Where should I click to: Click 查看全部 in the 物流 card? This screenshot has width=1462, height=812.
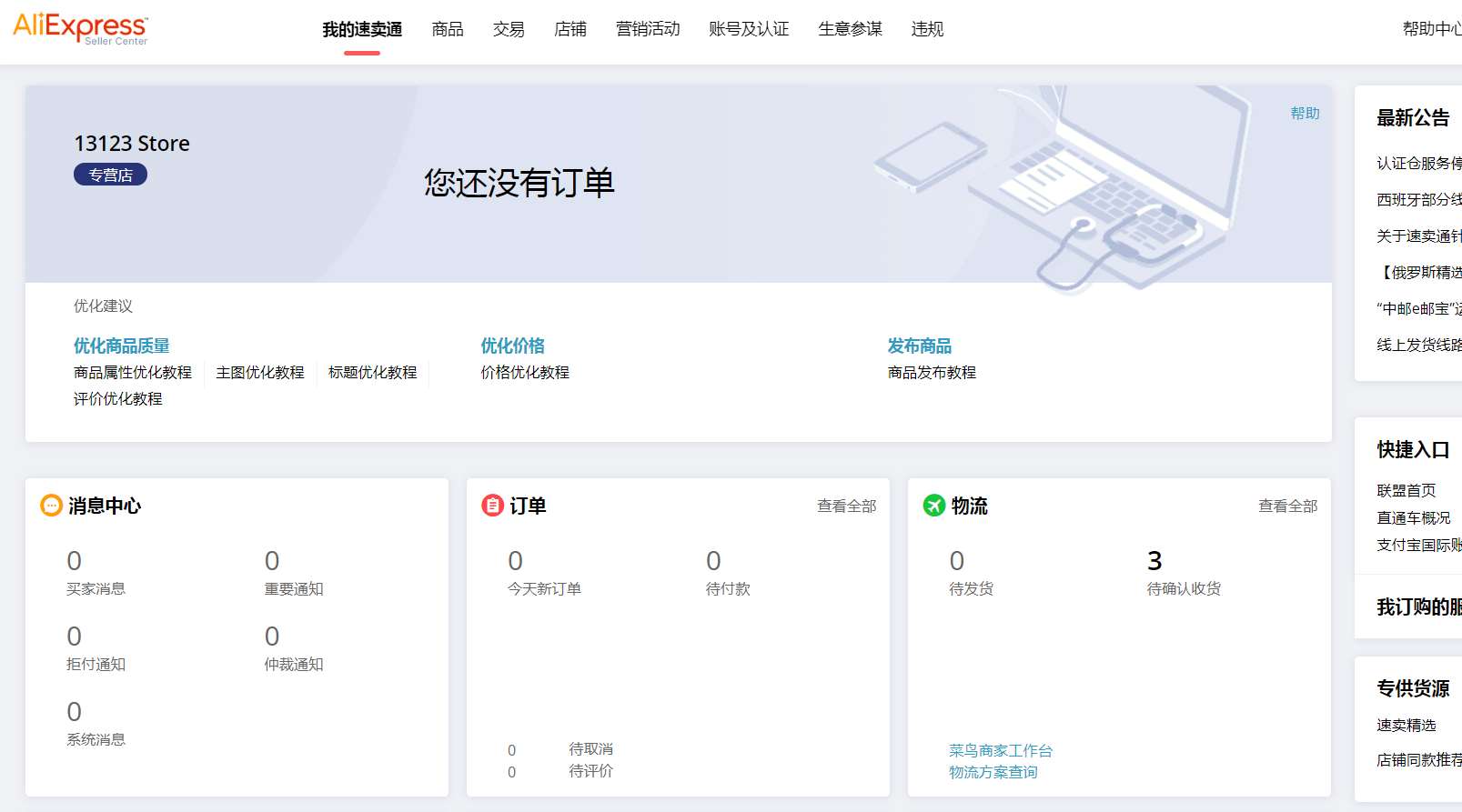[1287, 506]
